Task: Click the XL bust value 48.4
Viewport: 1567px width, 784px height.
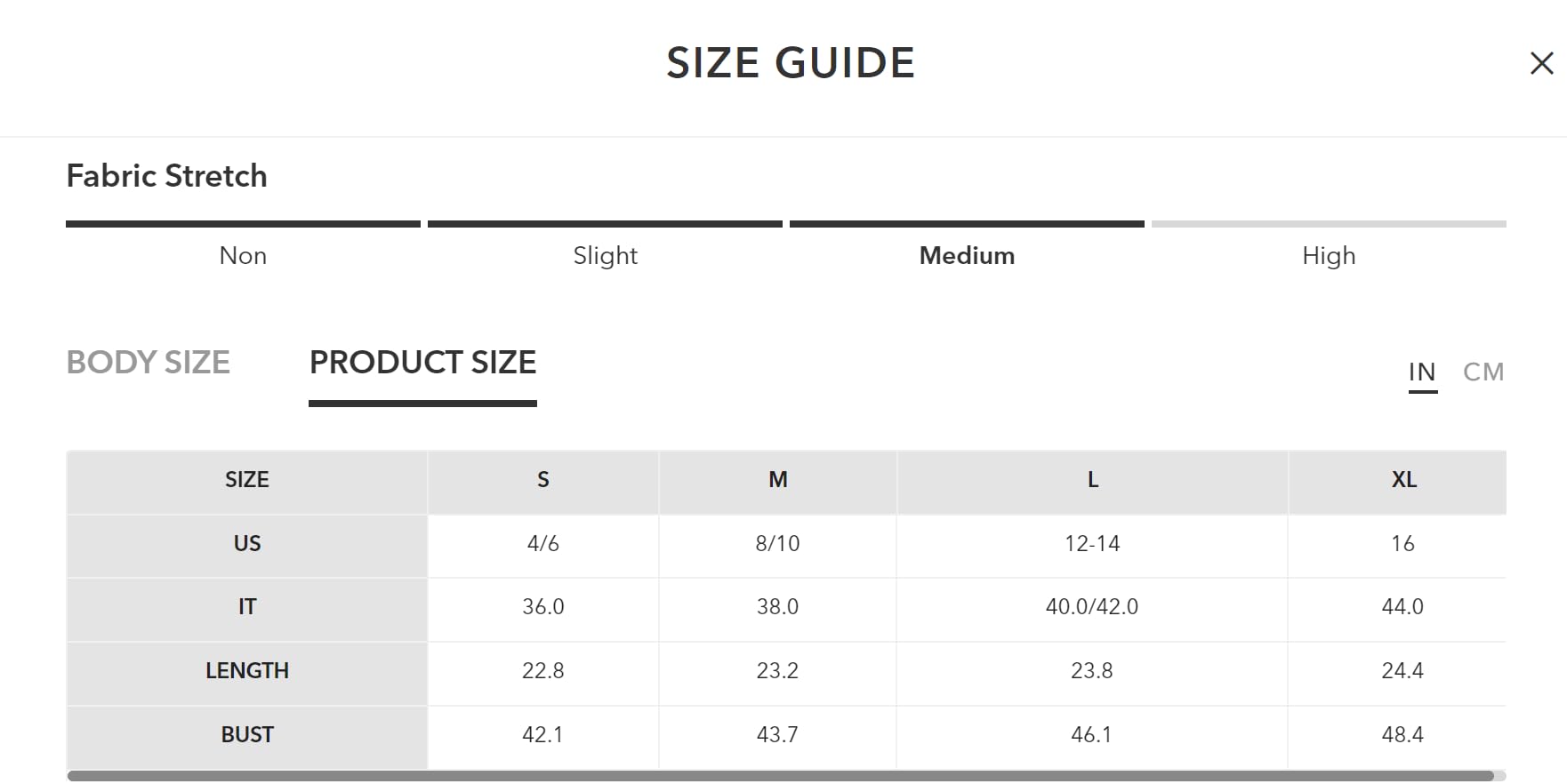Action: pos(1402,735)
